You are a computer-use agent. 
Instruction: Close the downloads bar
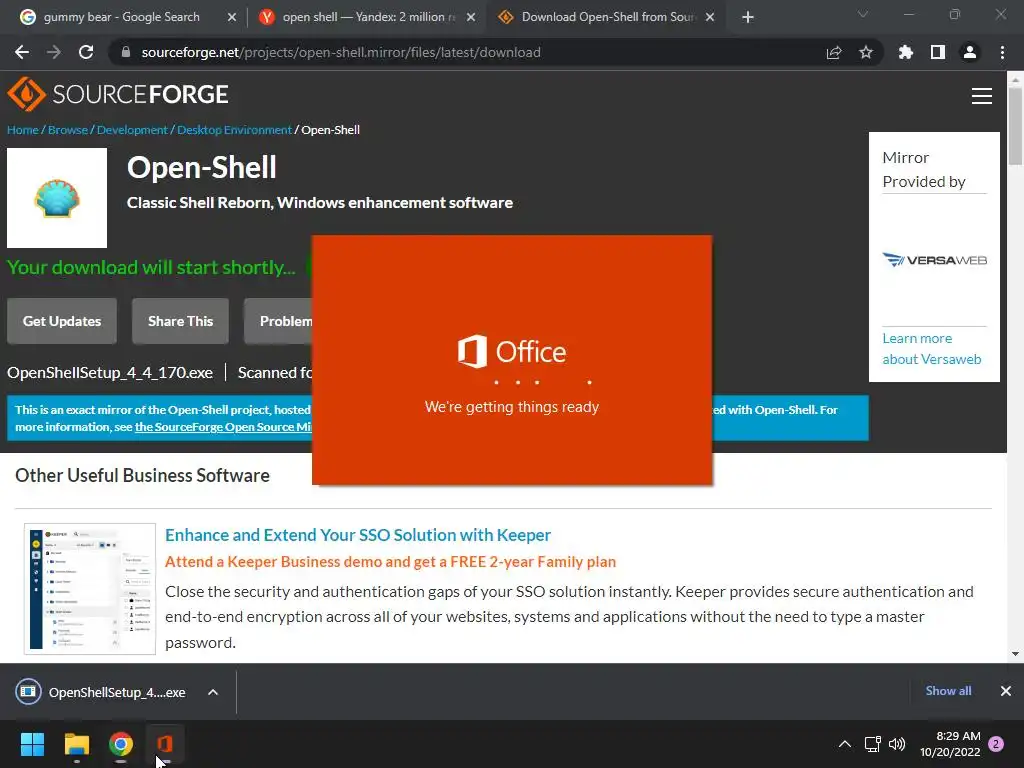click(x=1006, y=691)
